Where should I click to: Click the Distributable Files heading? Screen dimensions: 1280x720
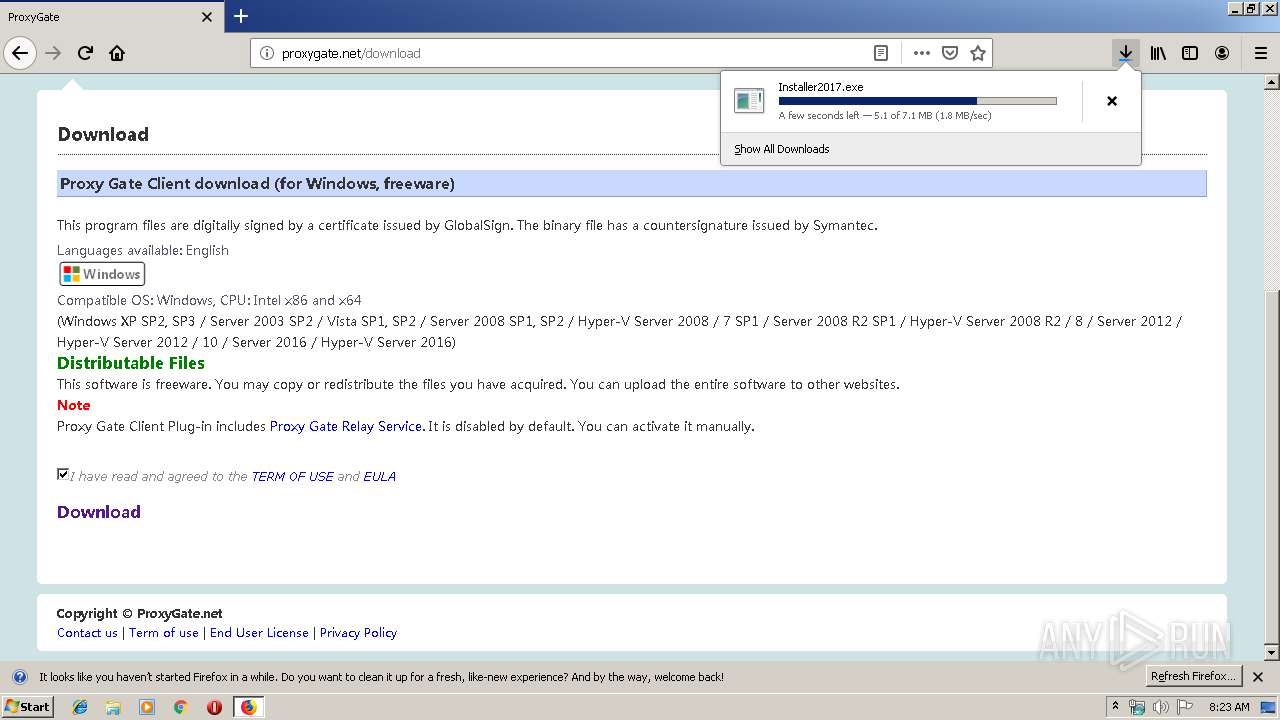click(131, 363)
